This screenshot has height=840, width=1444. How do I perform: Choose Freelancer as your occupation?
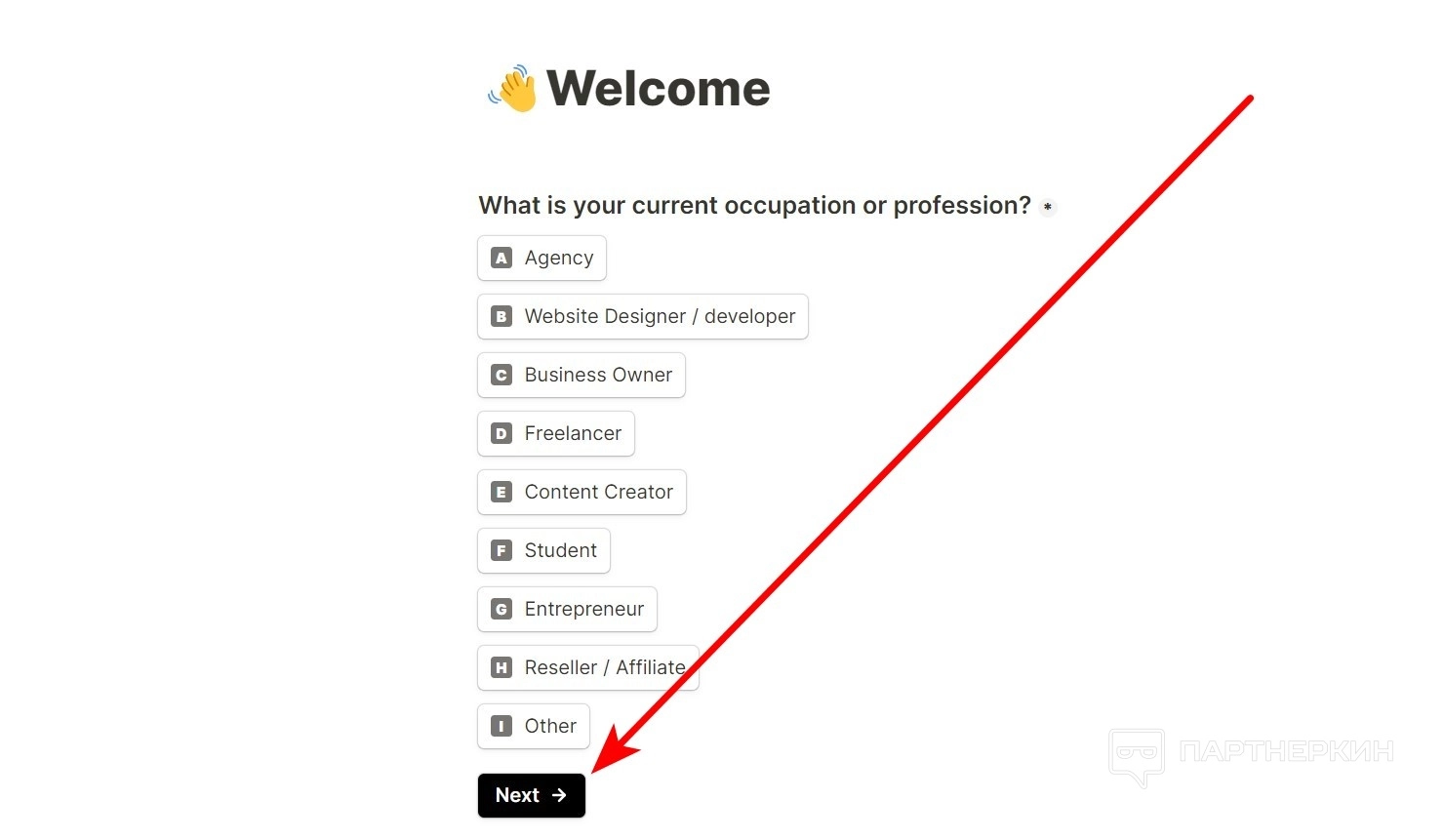point(556,434)
